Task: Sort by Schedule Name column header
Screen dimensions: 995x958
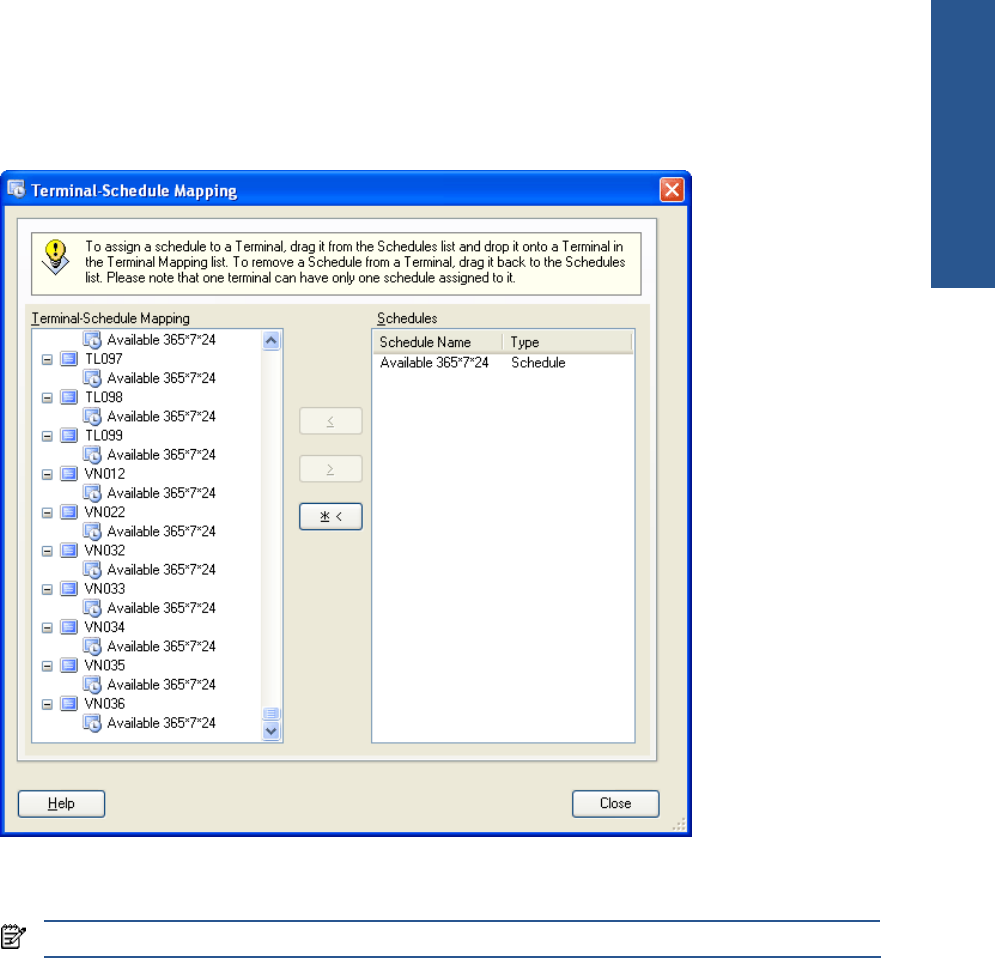Action: coord(438,343)
